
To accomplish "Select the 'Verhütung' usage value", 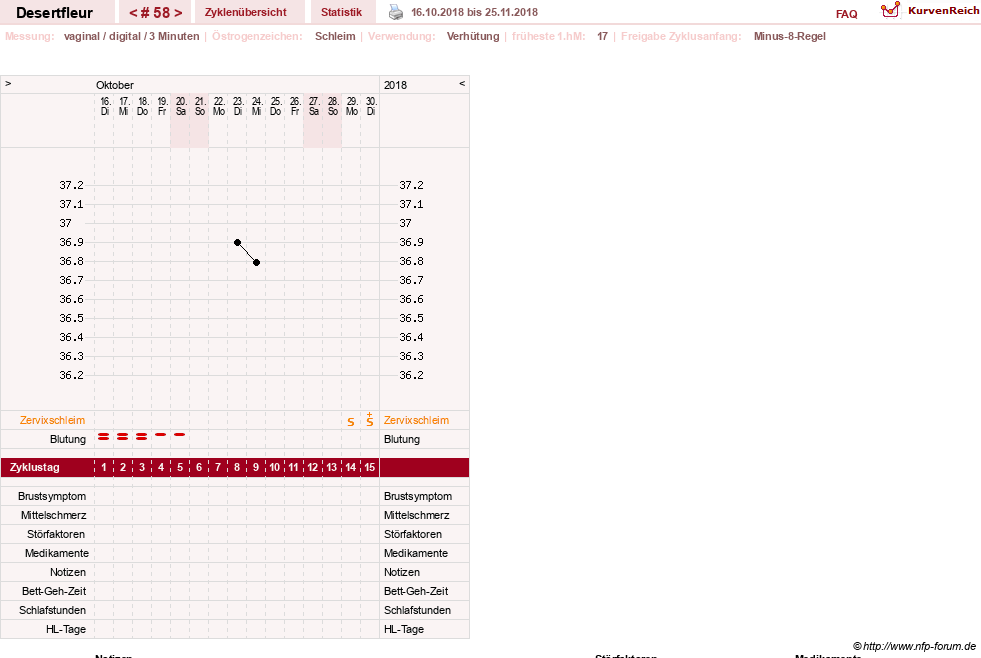I will coord(473,36).
